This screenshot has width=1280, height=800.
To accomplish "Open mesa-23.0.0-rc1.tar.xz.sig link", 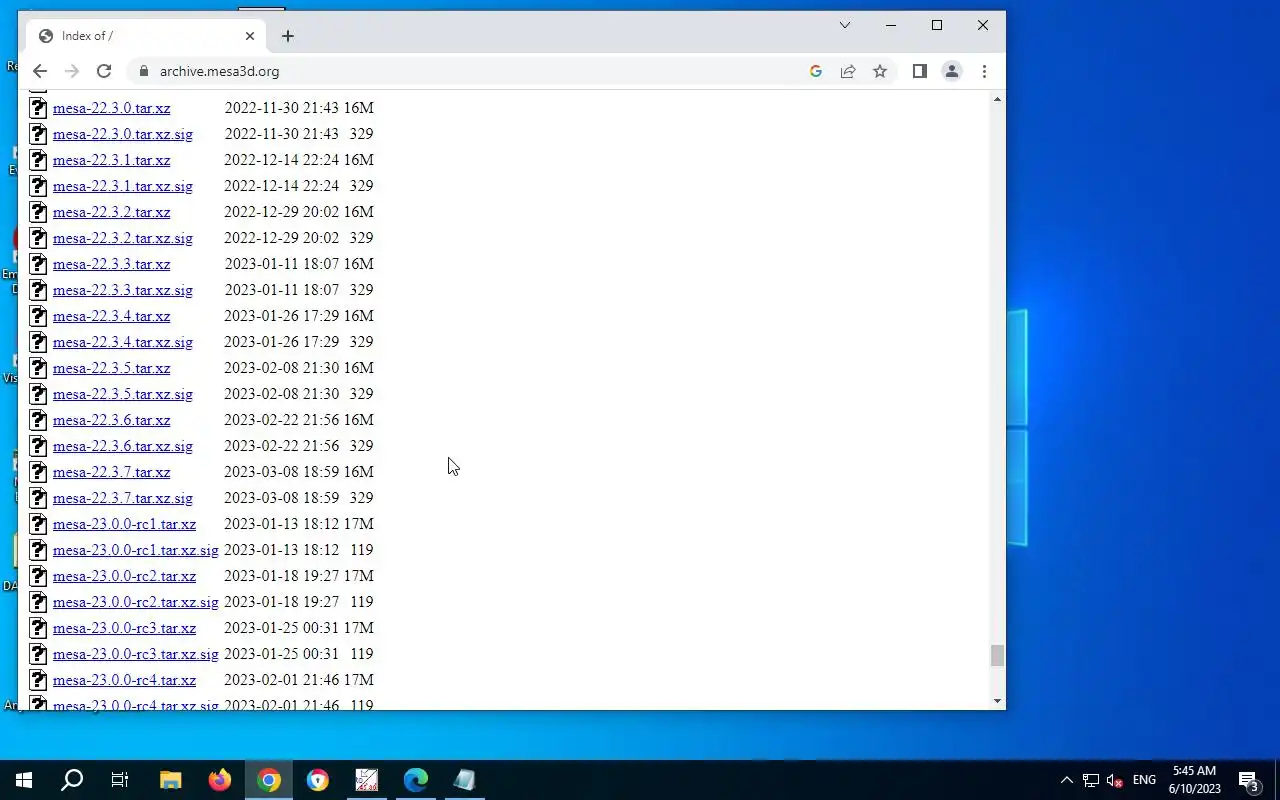I will pos(135,550).
